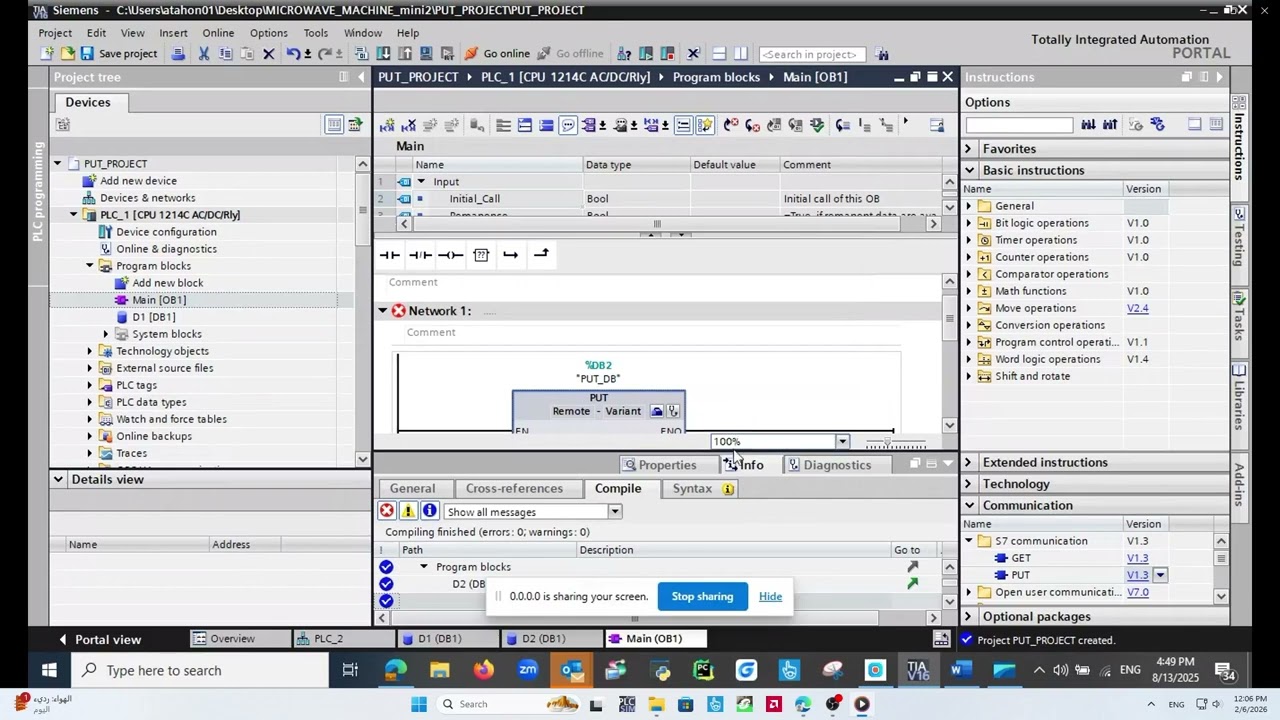The image size is (1280, 720).
Task: Open the Window menu
Action: pyautogui.click(x=363, y=33)
